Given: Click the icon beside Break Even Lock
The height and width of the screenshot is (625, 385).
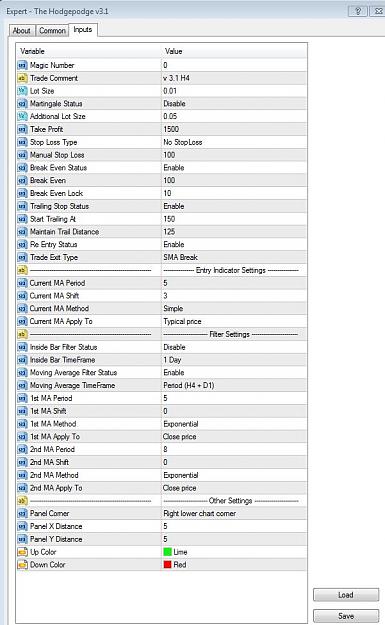Looking at the screenshot, I should pos(22,193).
